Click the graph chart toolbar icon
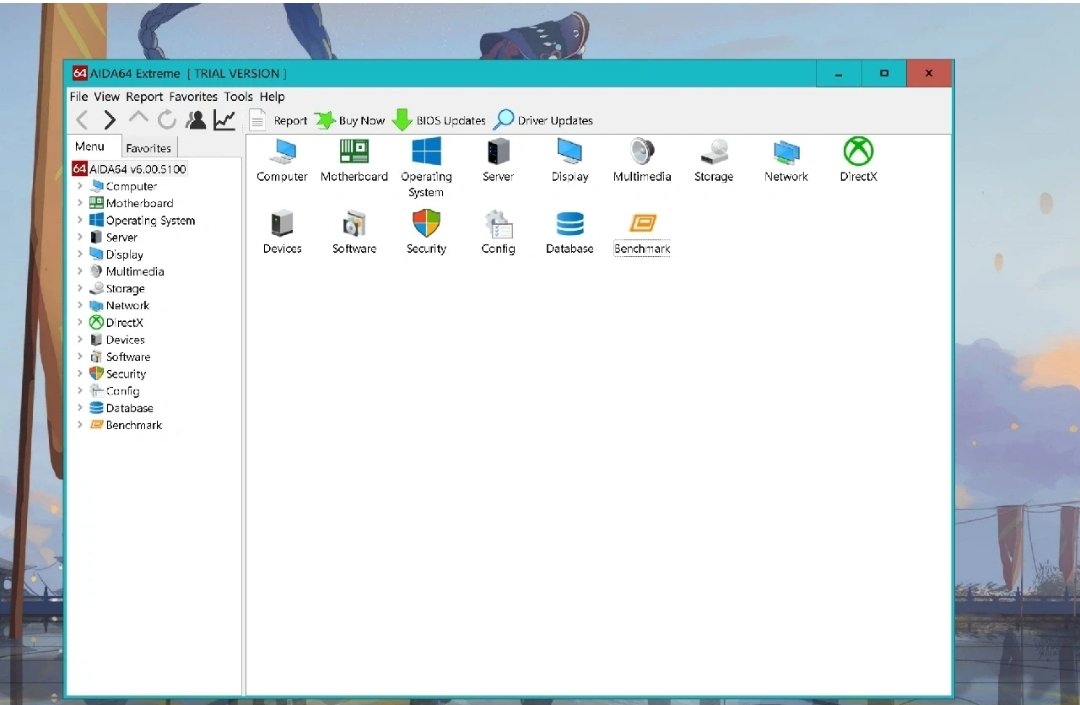 (224, 120)
